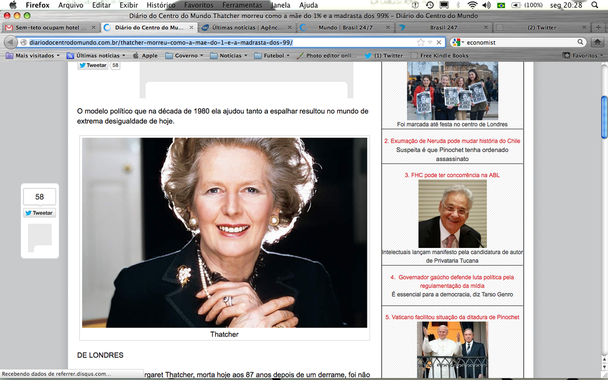Open Free Kindle Books bookmark

click(440, 55)
